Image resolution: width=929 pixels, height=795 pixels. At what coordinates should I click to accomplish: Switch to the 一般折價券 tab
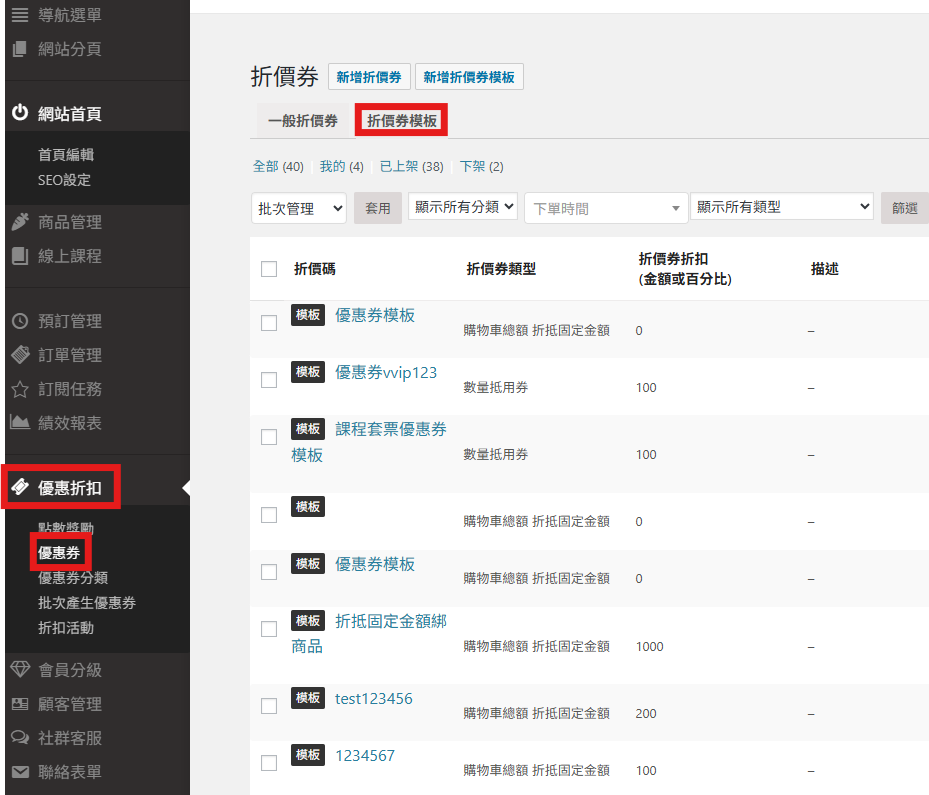pyautogui.click(x=302, y=121)
